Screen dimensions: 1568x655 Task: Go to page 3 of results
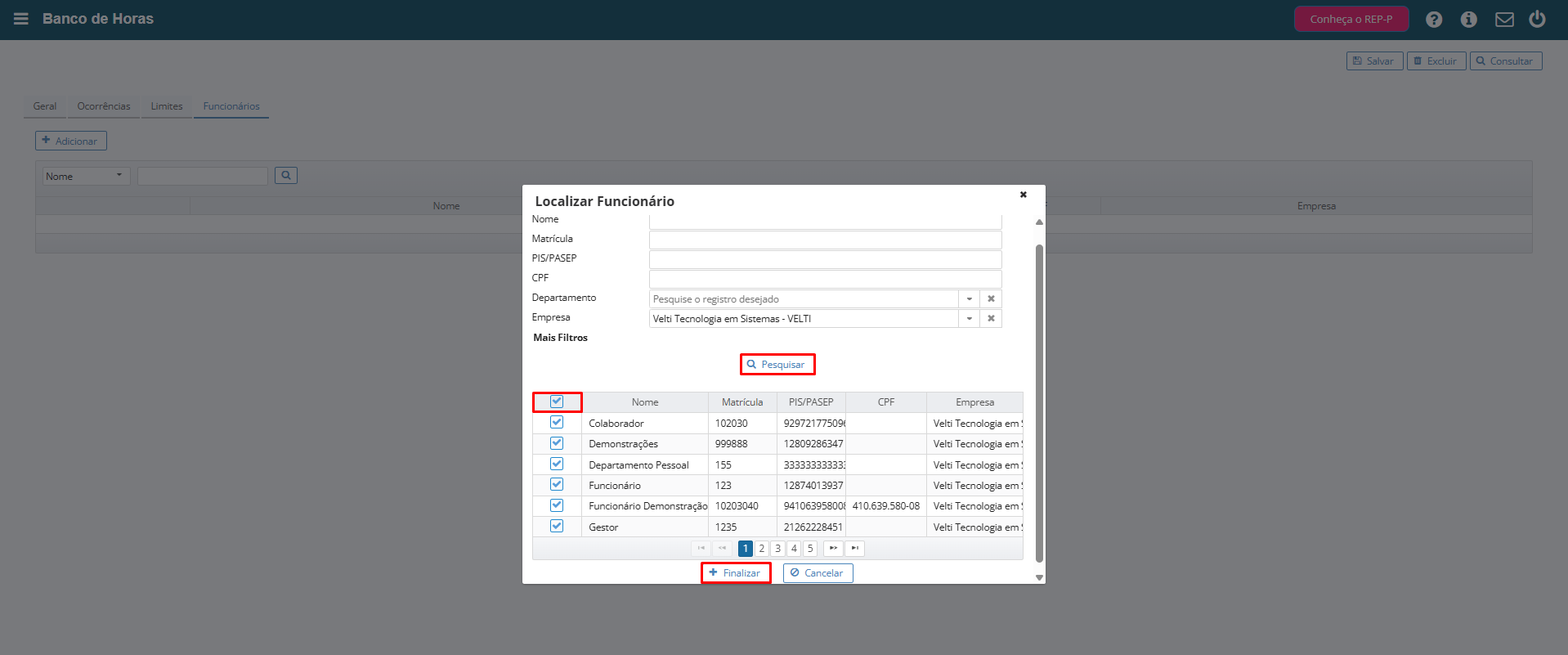click(x=777, y=549)
